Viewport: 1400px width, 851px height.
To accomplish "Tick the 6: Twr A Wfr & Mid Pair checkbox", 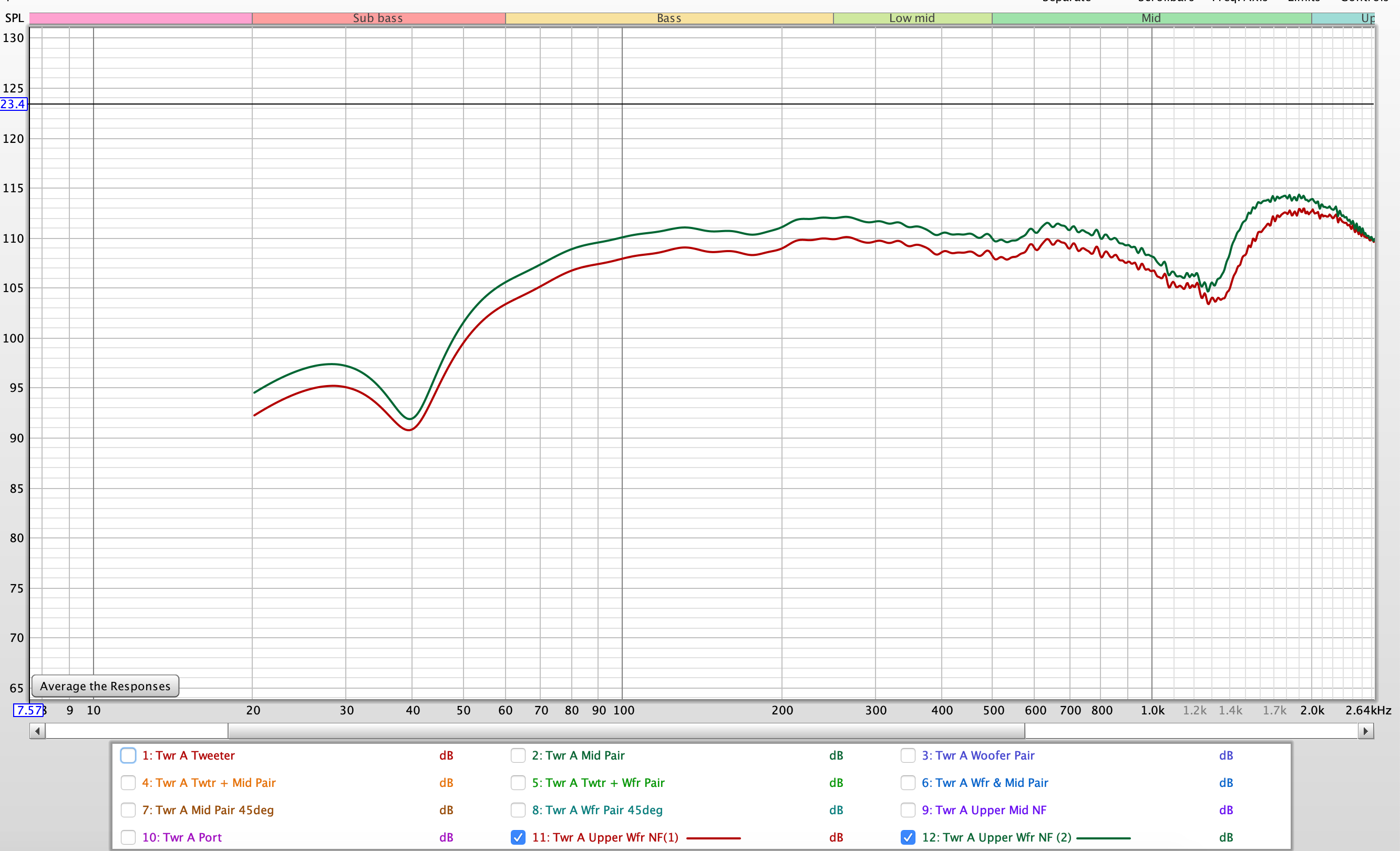I will (x=908, y=782).
